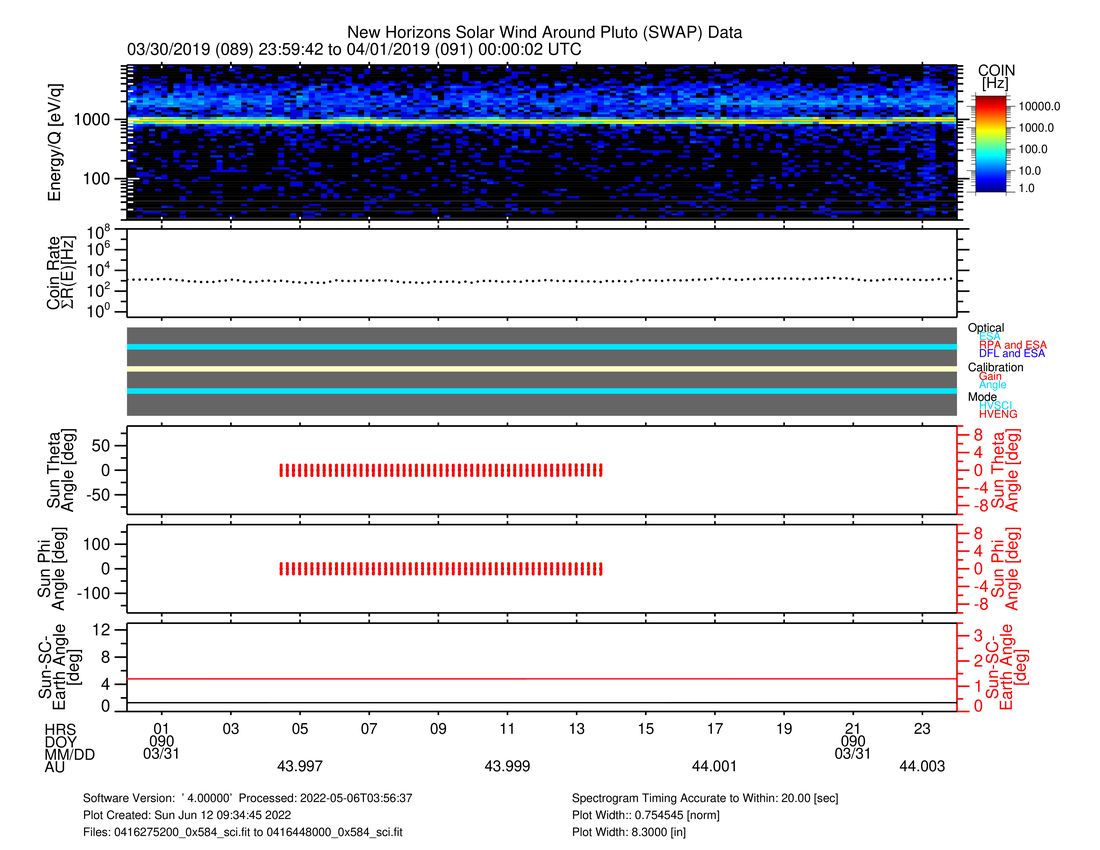The height and width of the screenshot is (850, 1100).
Task: Click the red Sun Theta tick marks series
Action: [x=441, y=470]
